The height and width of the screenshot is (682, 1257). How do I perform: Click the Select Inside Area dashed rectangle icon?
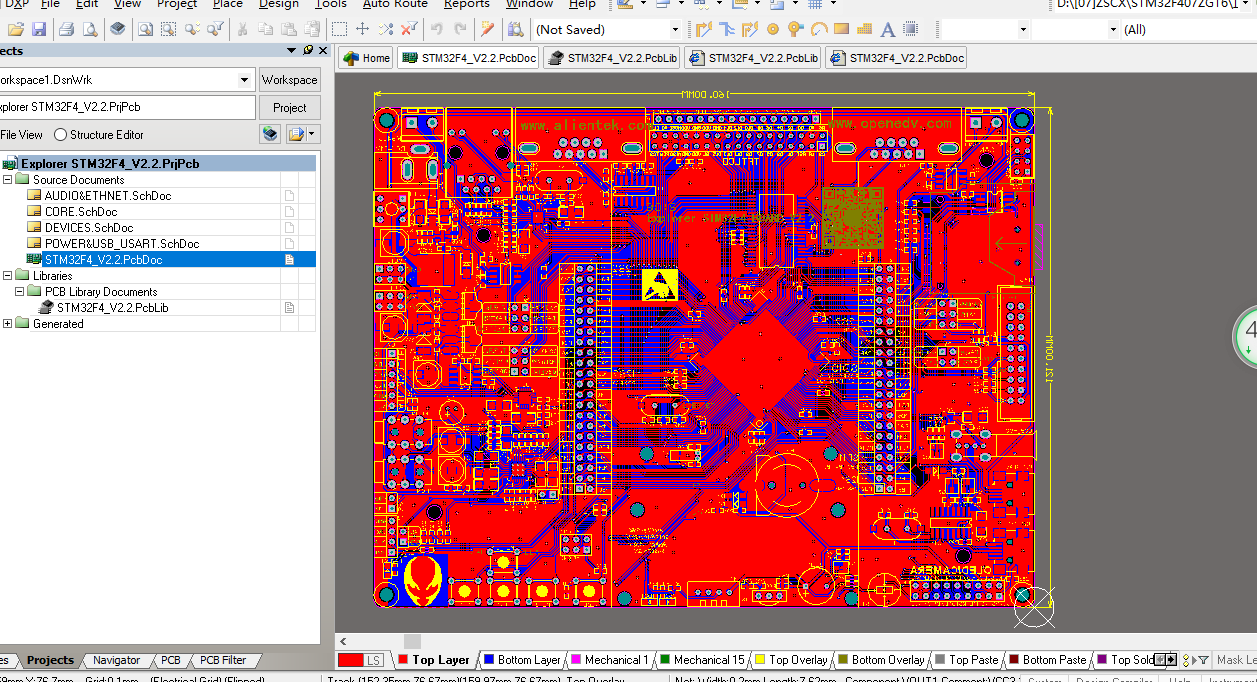[339, 29]
